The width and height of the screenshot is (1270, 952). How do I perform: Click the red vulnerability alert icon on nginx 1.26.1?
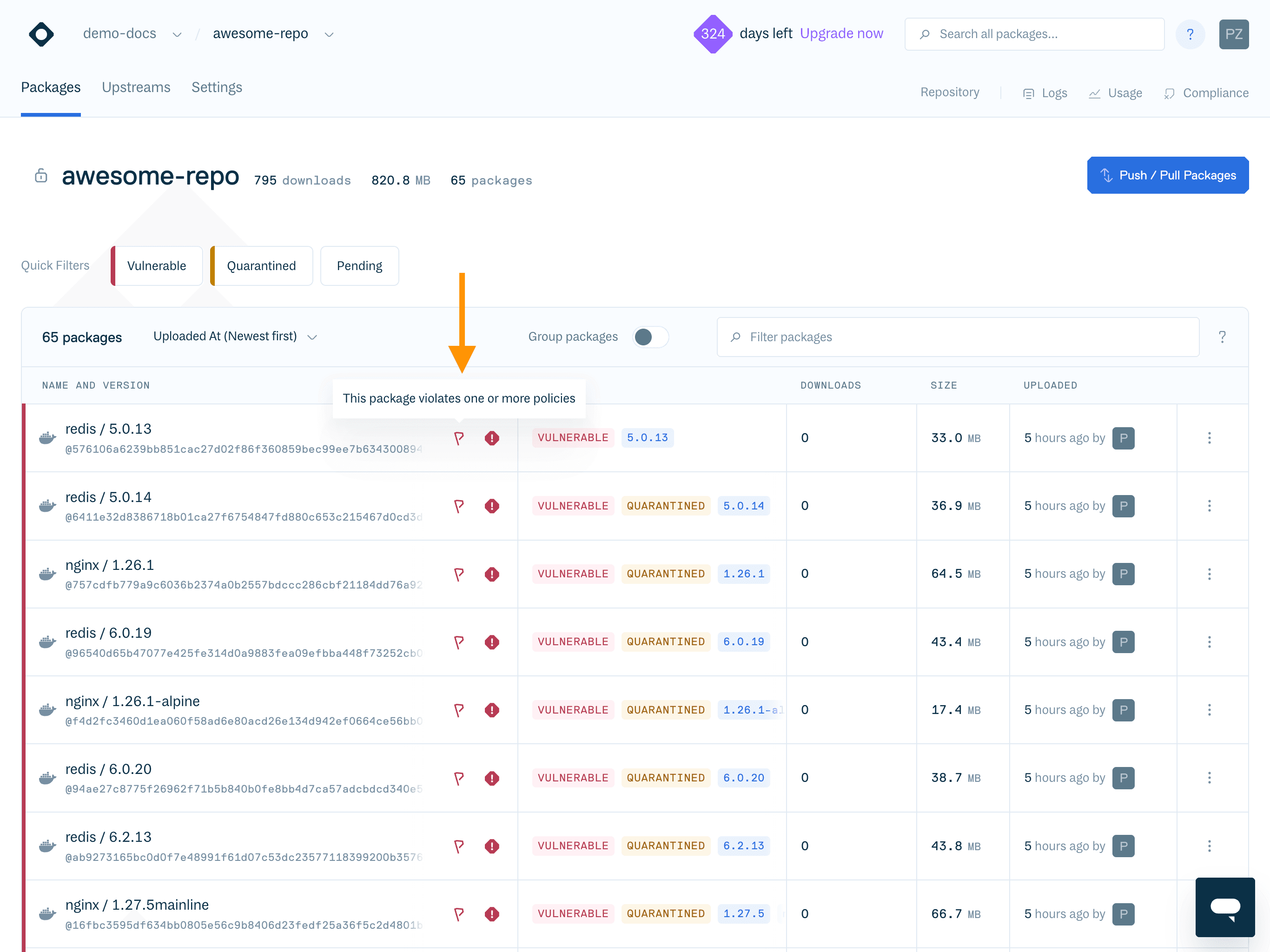click(x=491, y=574)
